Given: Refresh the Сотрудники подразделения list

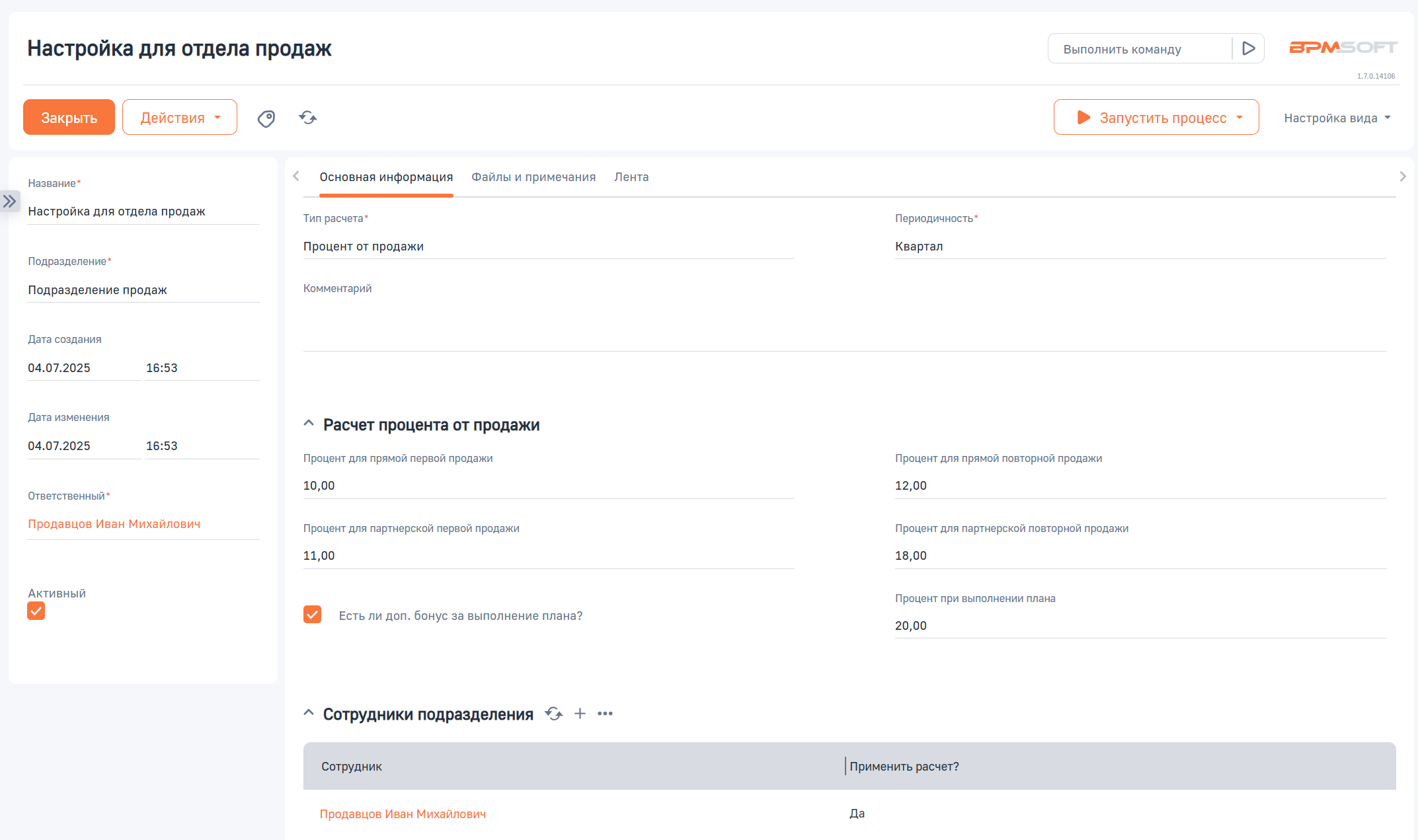Looking at the screenshot, I should 554,714.
